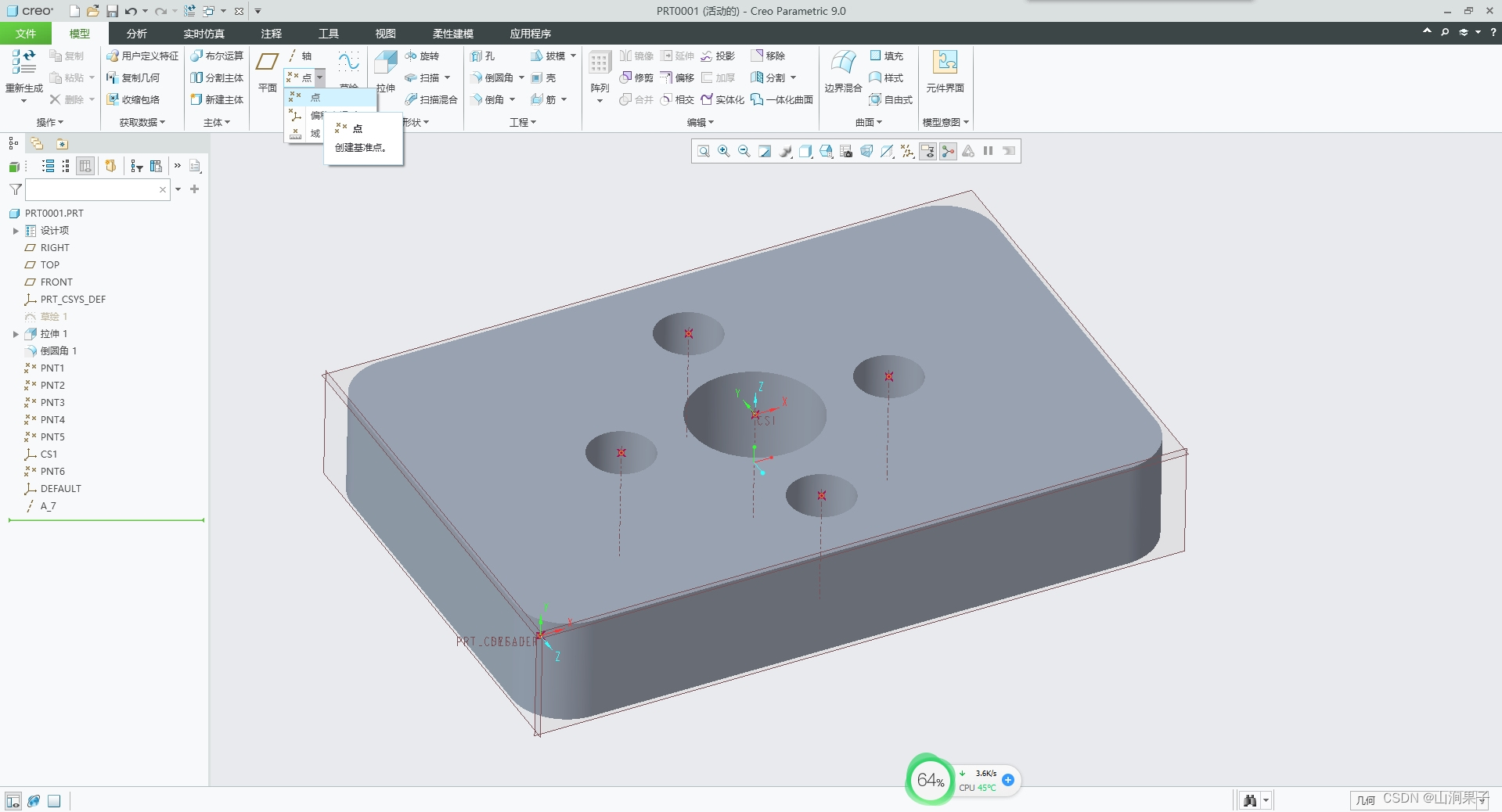1502x812 pixels.
Task: Select PNT3 in the model tree
Action: click(52, 403)
